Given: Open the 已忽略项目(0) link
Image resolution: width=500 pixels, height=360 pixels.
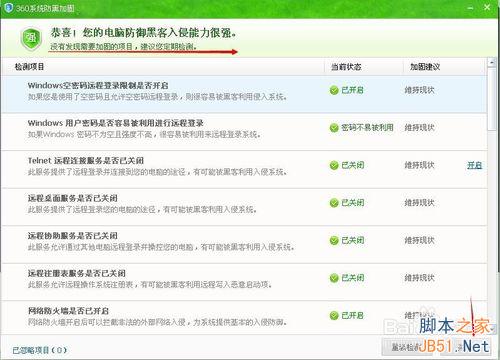Looking at the screenshot, I should (x=40, y=350).
